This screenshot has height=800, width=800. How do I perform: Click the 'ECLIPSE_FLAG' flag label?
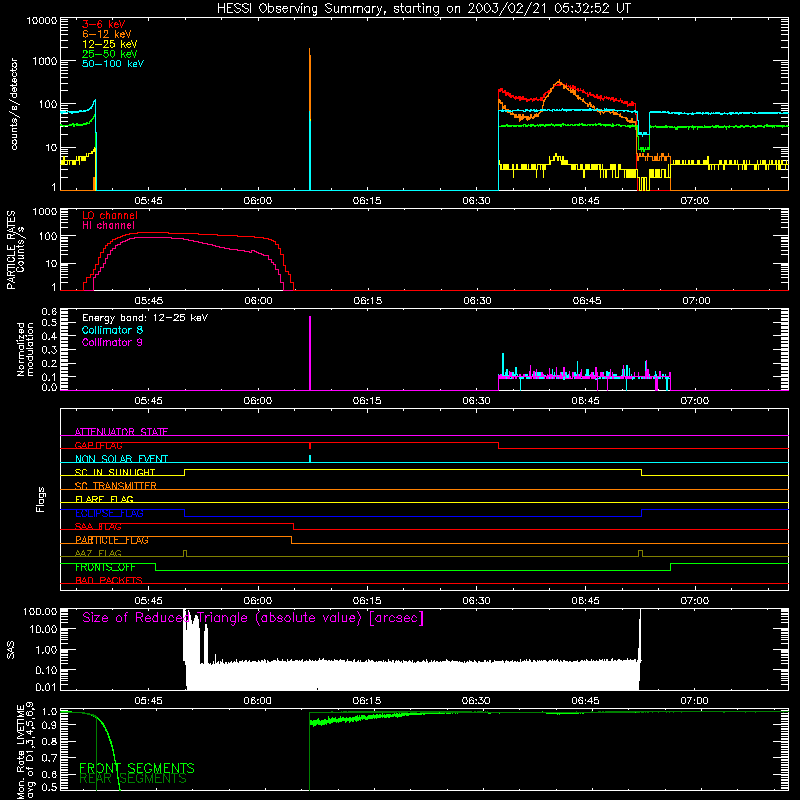click(109, 513)
